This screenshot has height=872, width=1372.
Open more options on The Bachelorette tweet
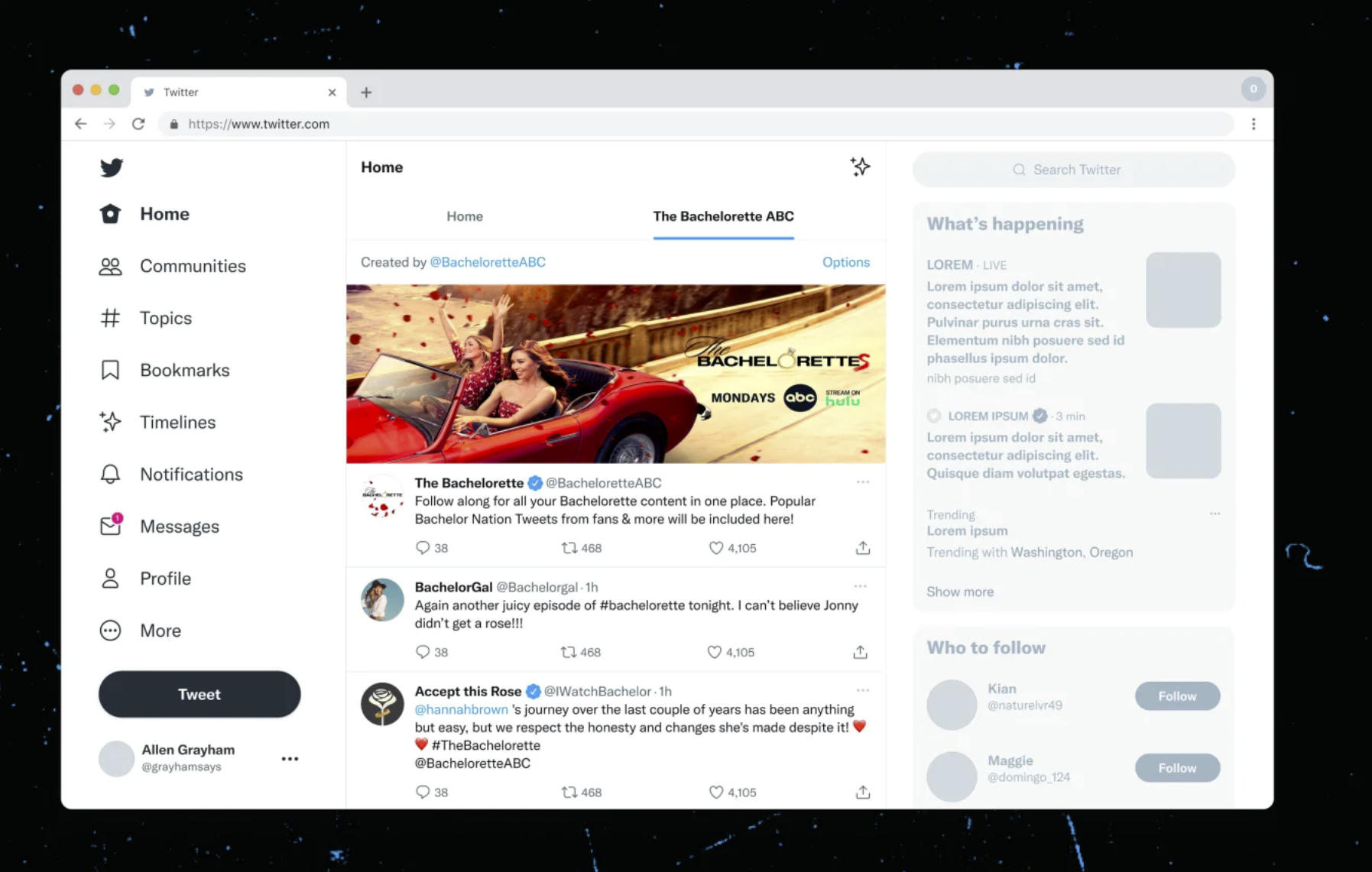tap(863, 482)
